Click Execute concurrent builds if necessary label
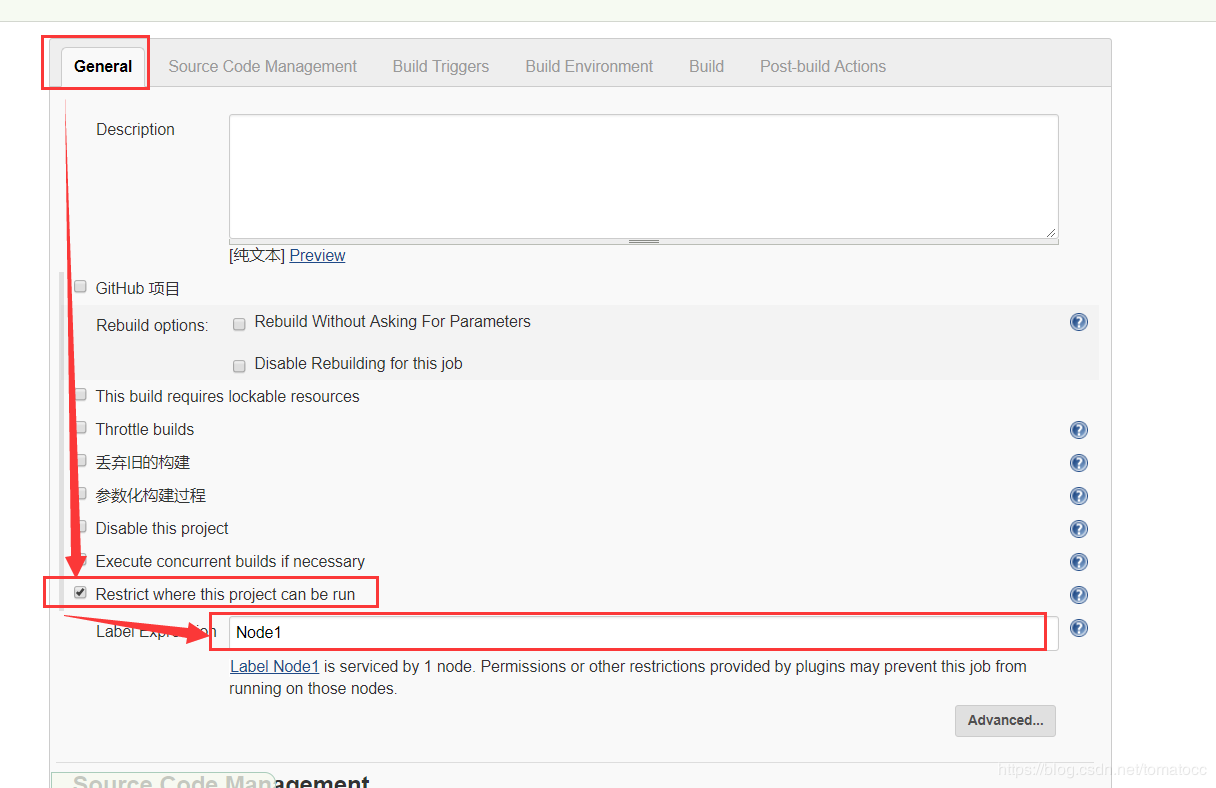 pos(230,561)
